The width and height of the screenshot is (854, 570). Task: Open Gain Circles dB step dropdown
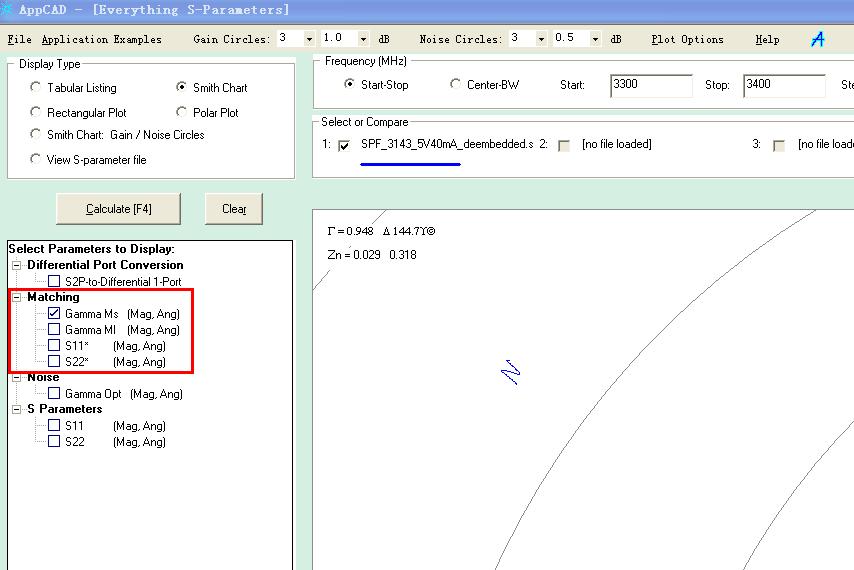[x=363, y=39]
